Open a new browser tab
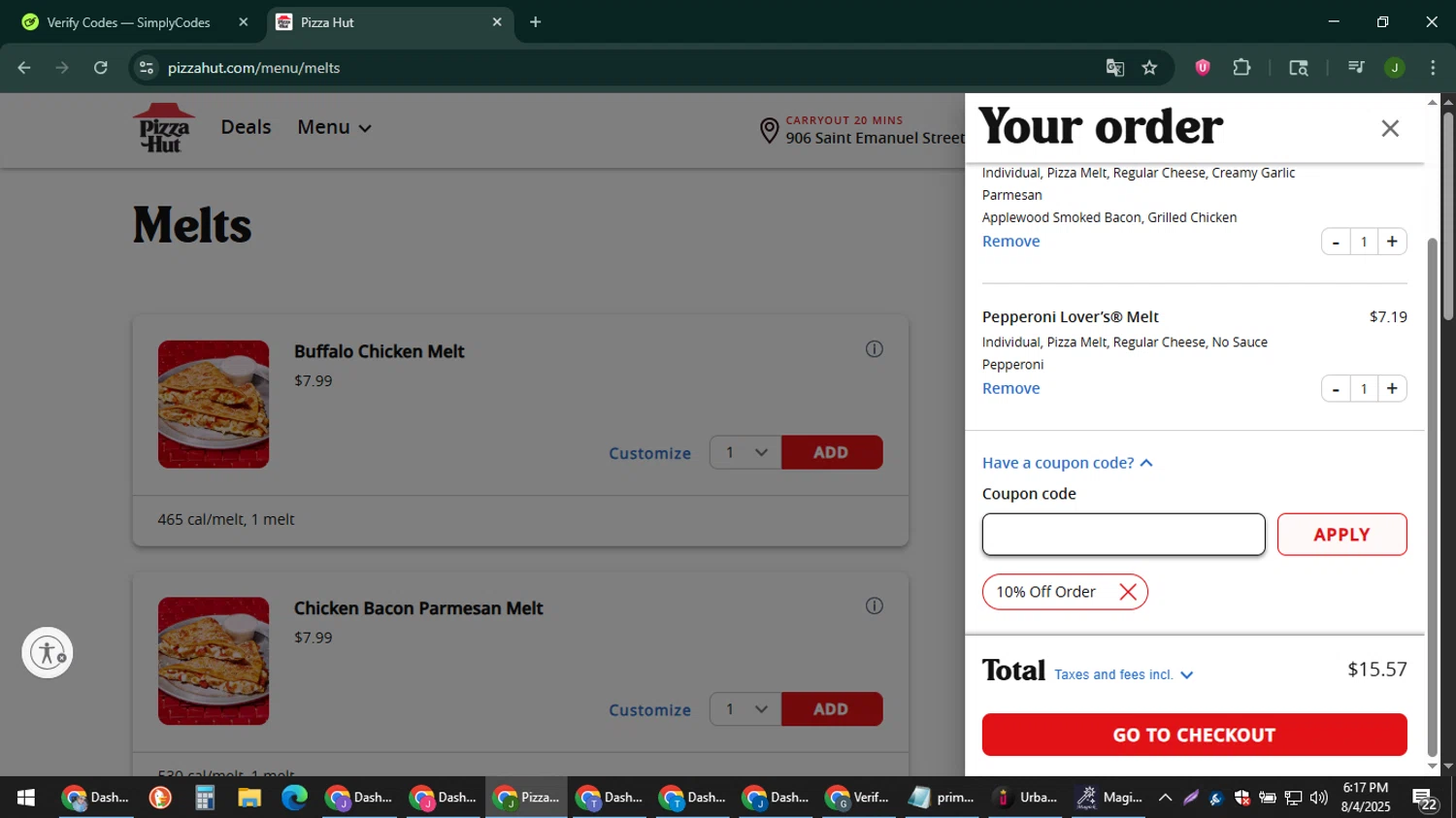The image size is (1456, 818). 536,22
